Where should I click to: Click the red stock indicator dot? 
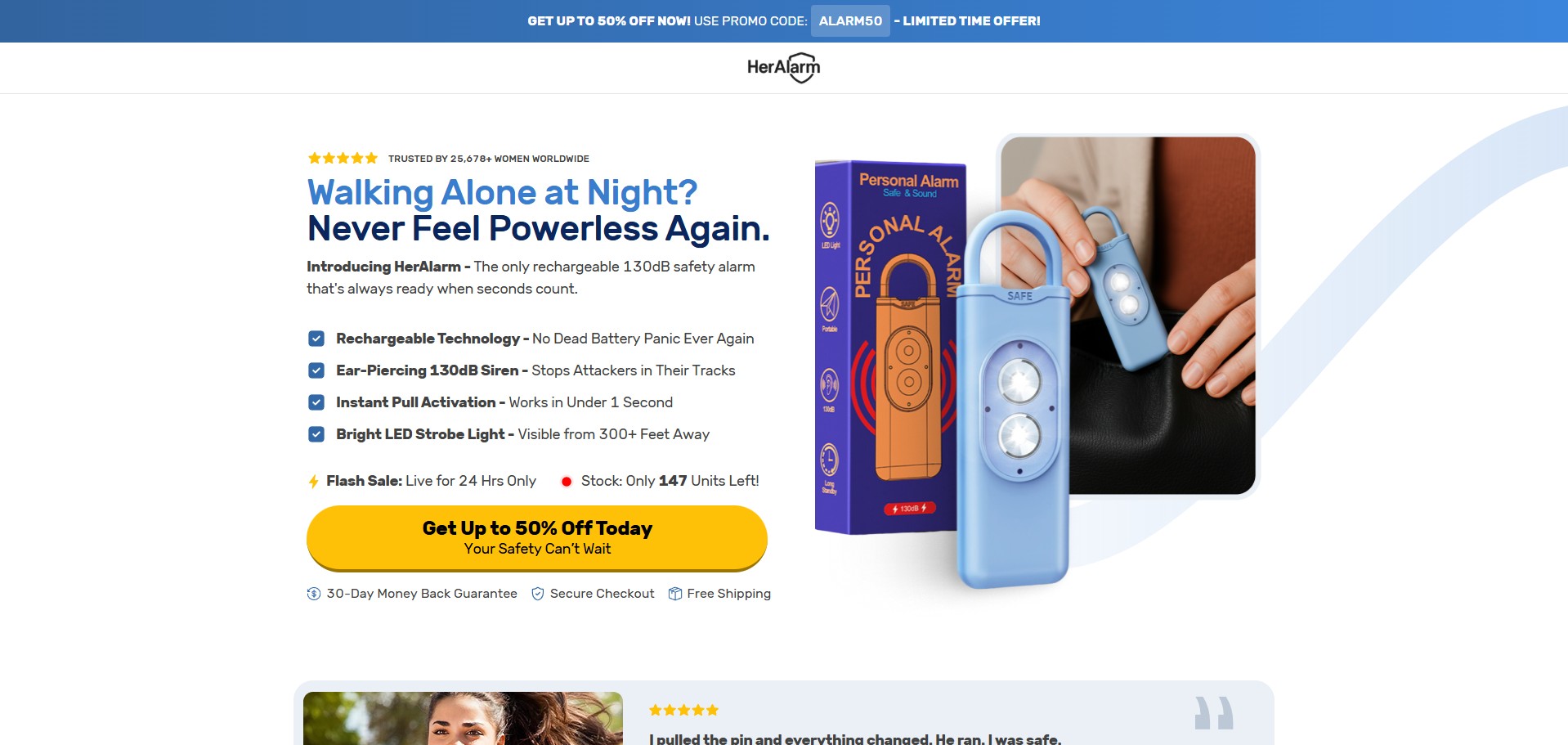pos(566,482)
